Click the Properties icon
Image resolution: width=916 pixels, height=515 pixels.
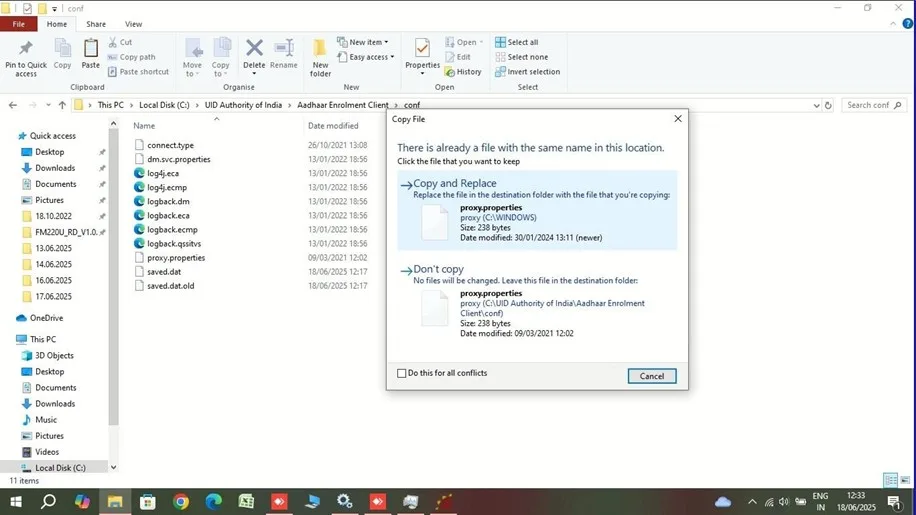[422, 48]
